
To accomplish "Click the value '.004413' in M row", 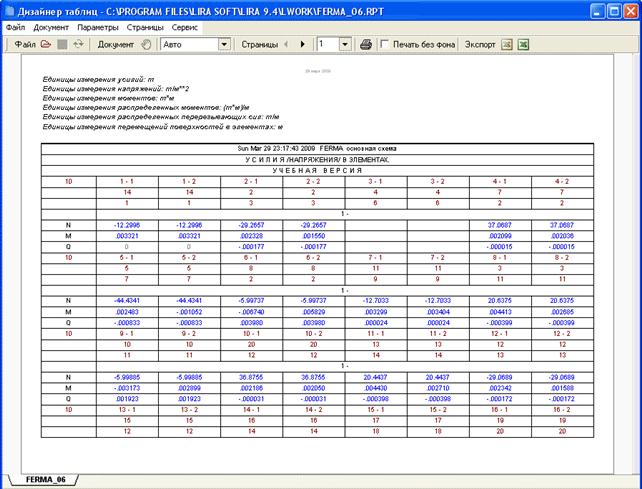I will (500, 312).
